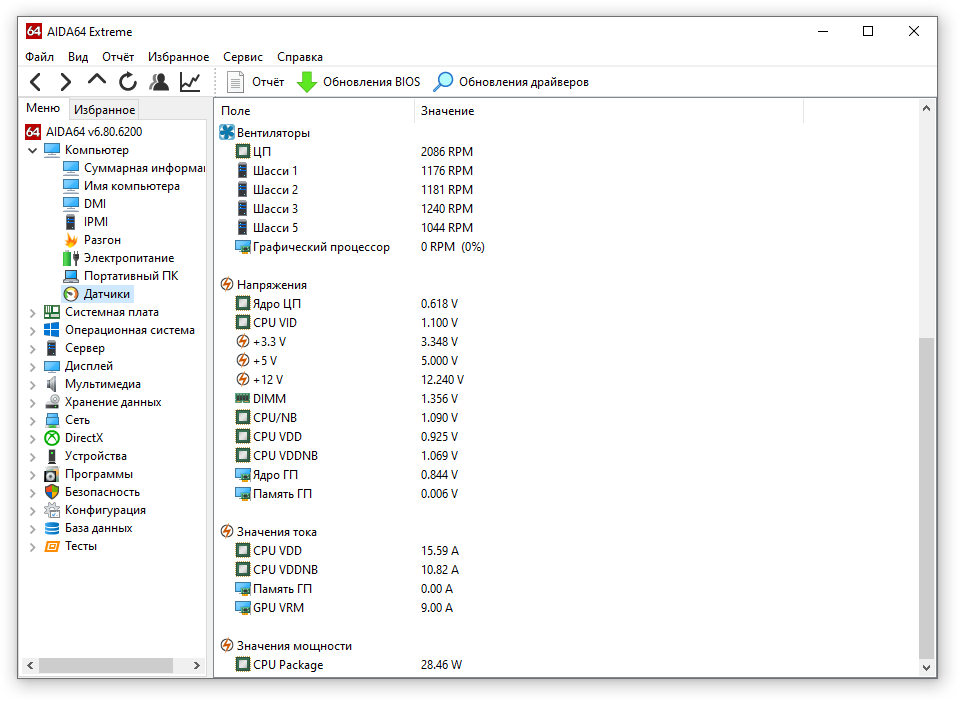The height and width of the screenshot is (701, 959).
Task: Click the Устройства device icon
Action: click(51, 456)
